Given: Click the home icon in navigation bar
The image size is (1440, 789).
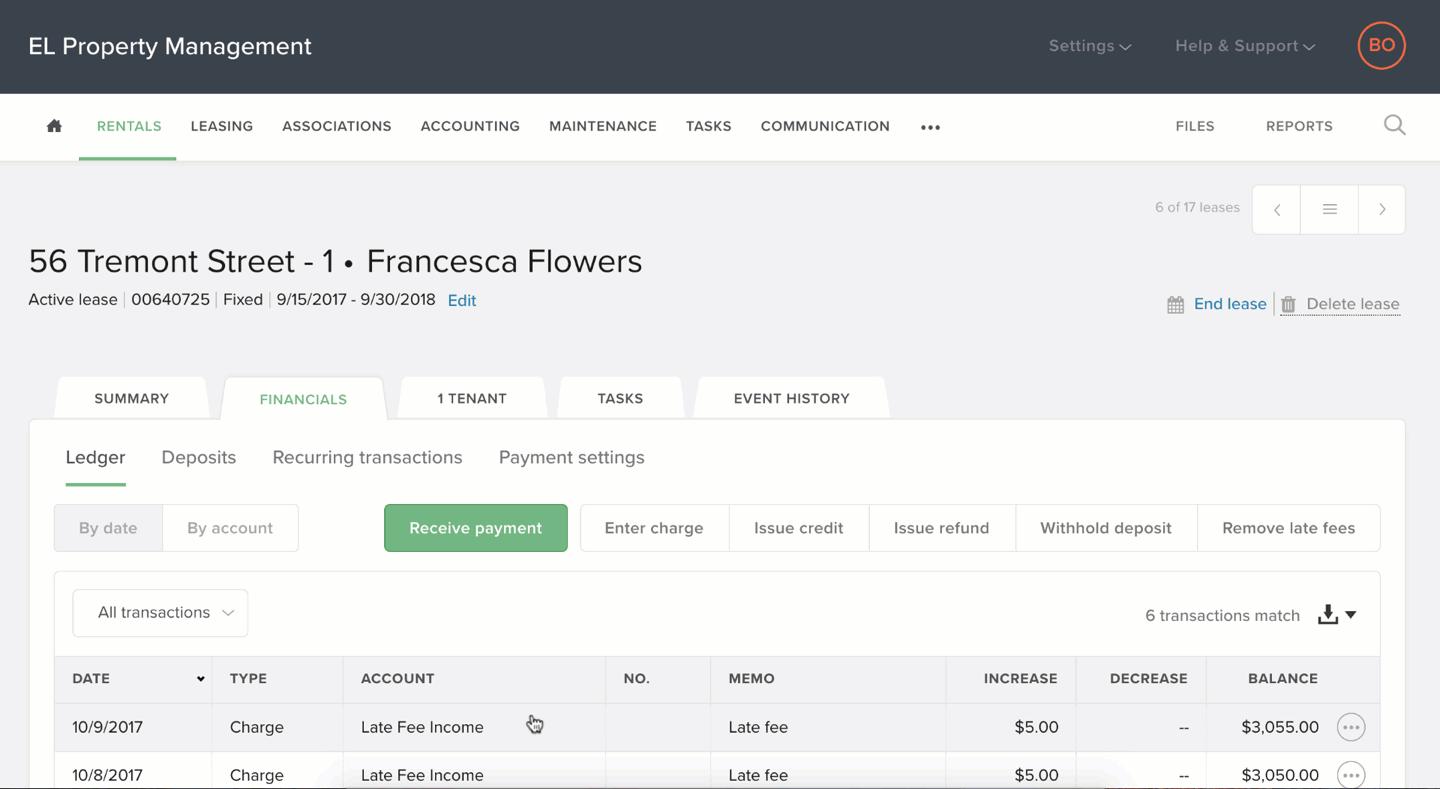Looking at the screenshot, I should (54, 126).
